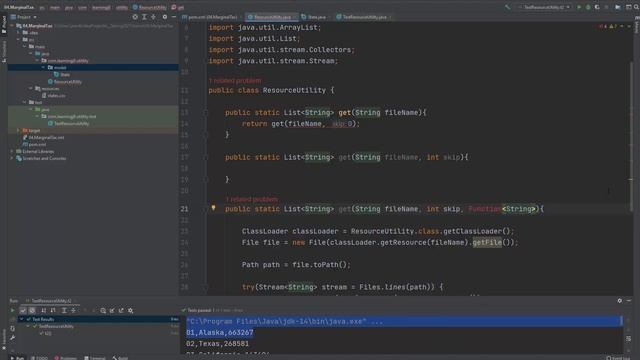Toggle Show Passed tests in Run toolbar
640x360 pixels.
pos(23,311)
